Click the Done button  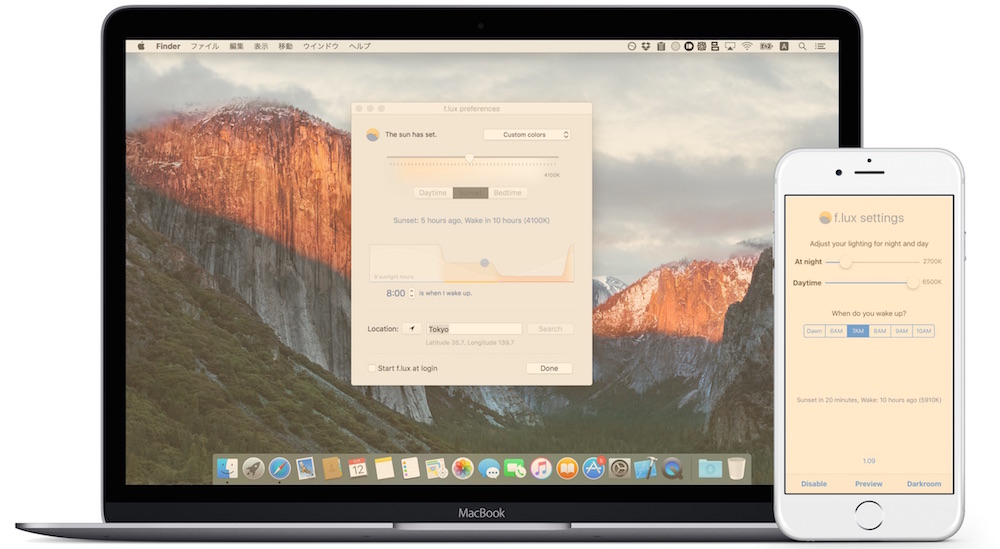tap(549, 368)
